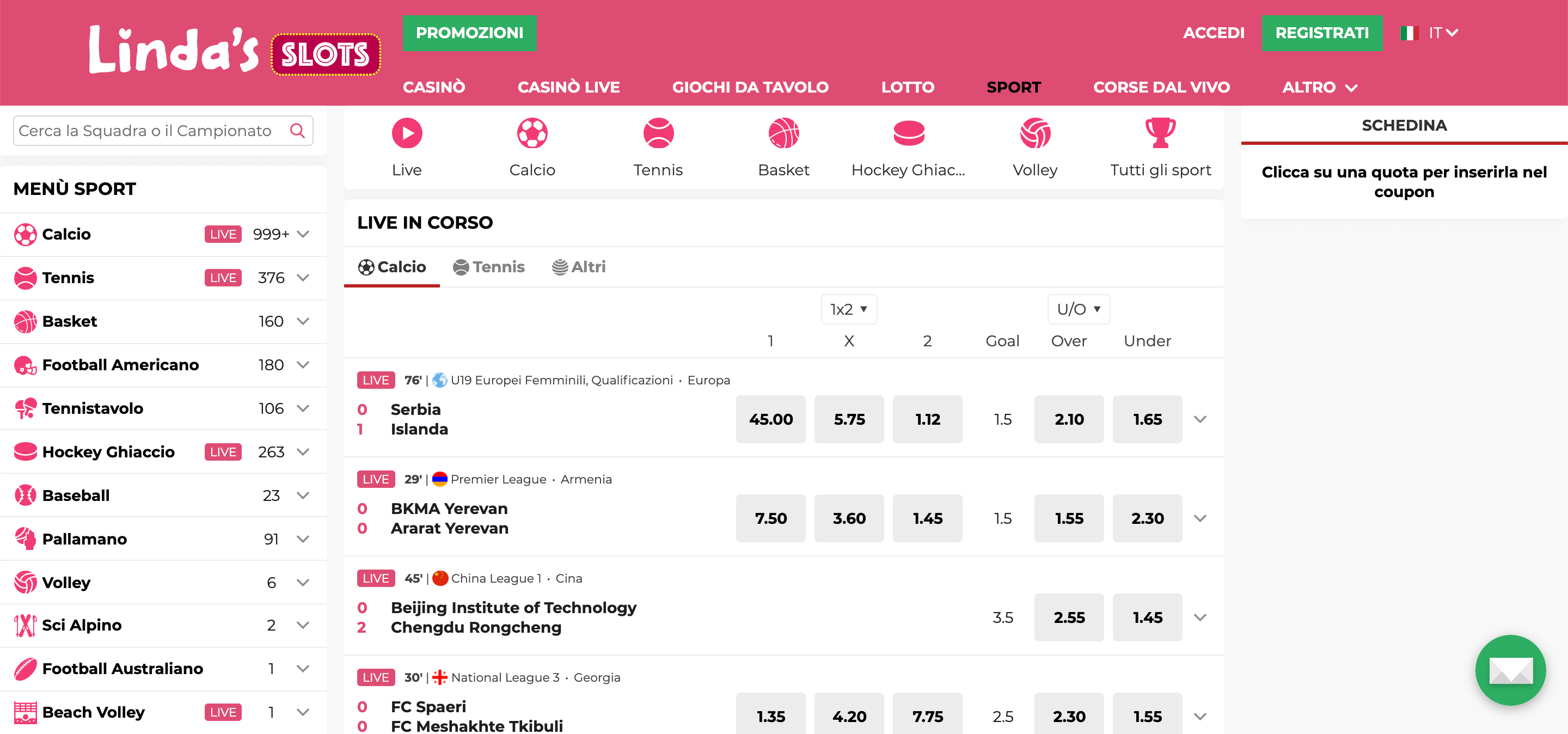The height and width of the screenshot is (734, 1568).
Task: Click the Volley icon in Menù Sport
Action: tap(26, 583)
